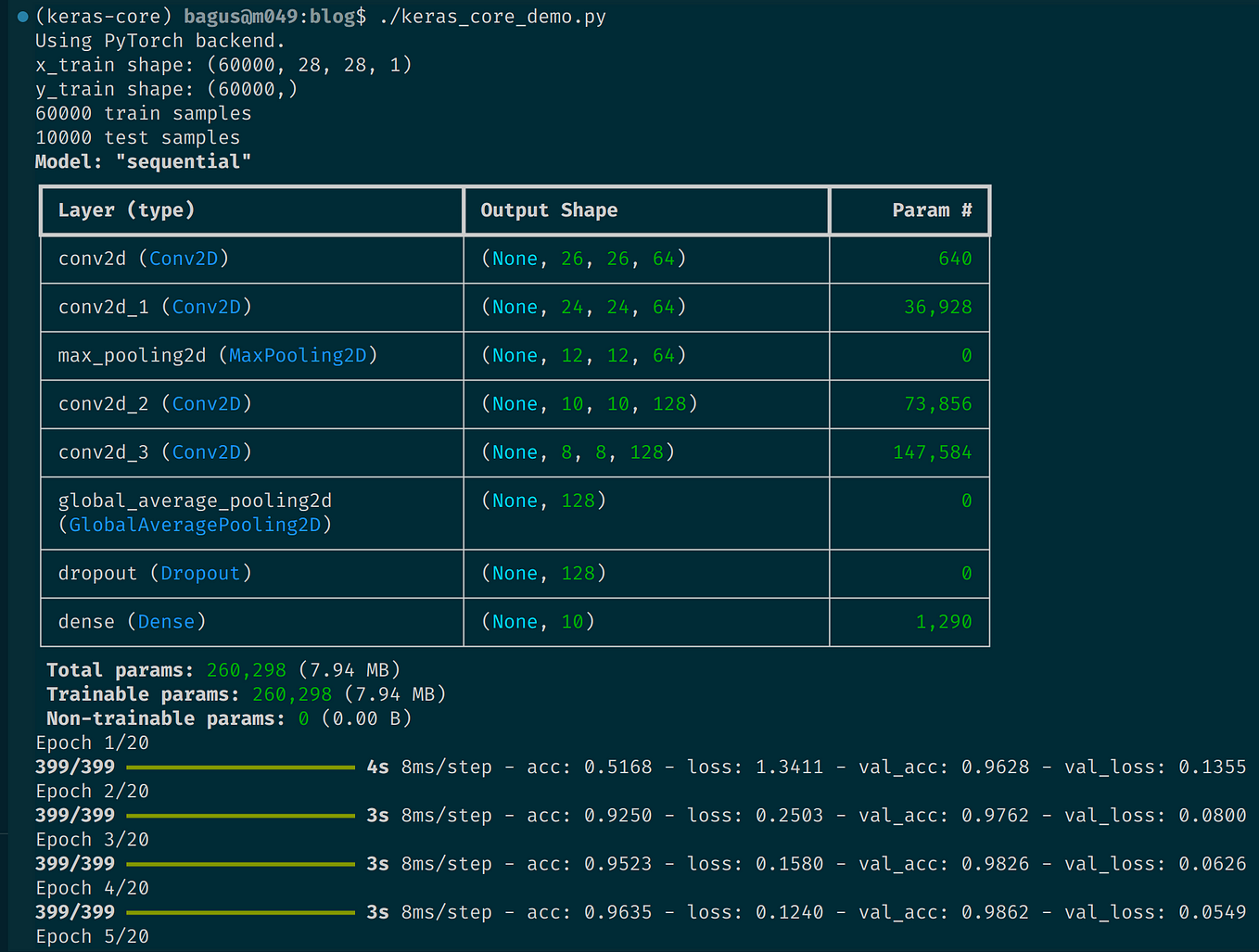Click output shape (None, 10) for dense

tap(538, 621)
